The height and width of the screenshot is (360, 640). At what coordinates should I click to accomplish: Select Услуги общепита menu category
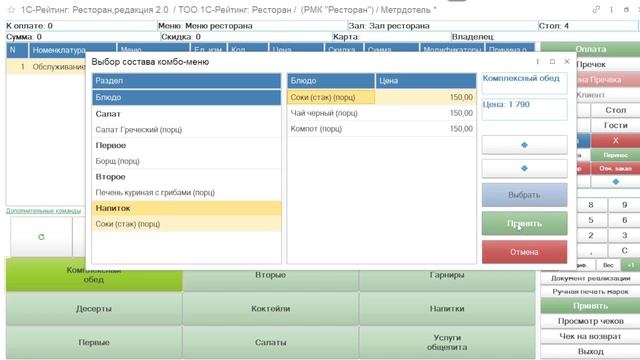447,342
